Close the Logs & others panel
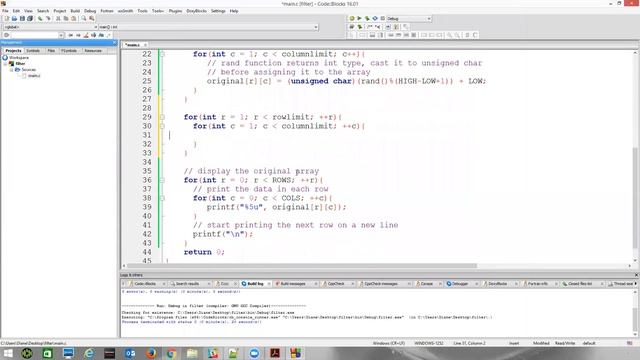 (636, 276)
